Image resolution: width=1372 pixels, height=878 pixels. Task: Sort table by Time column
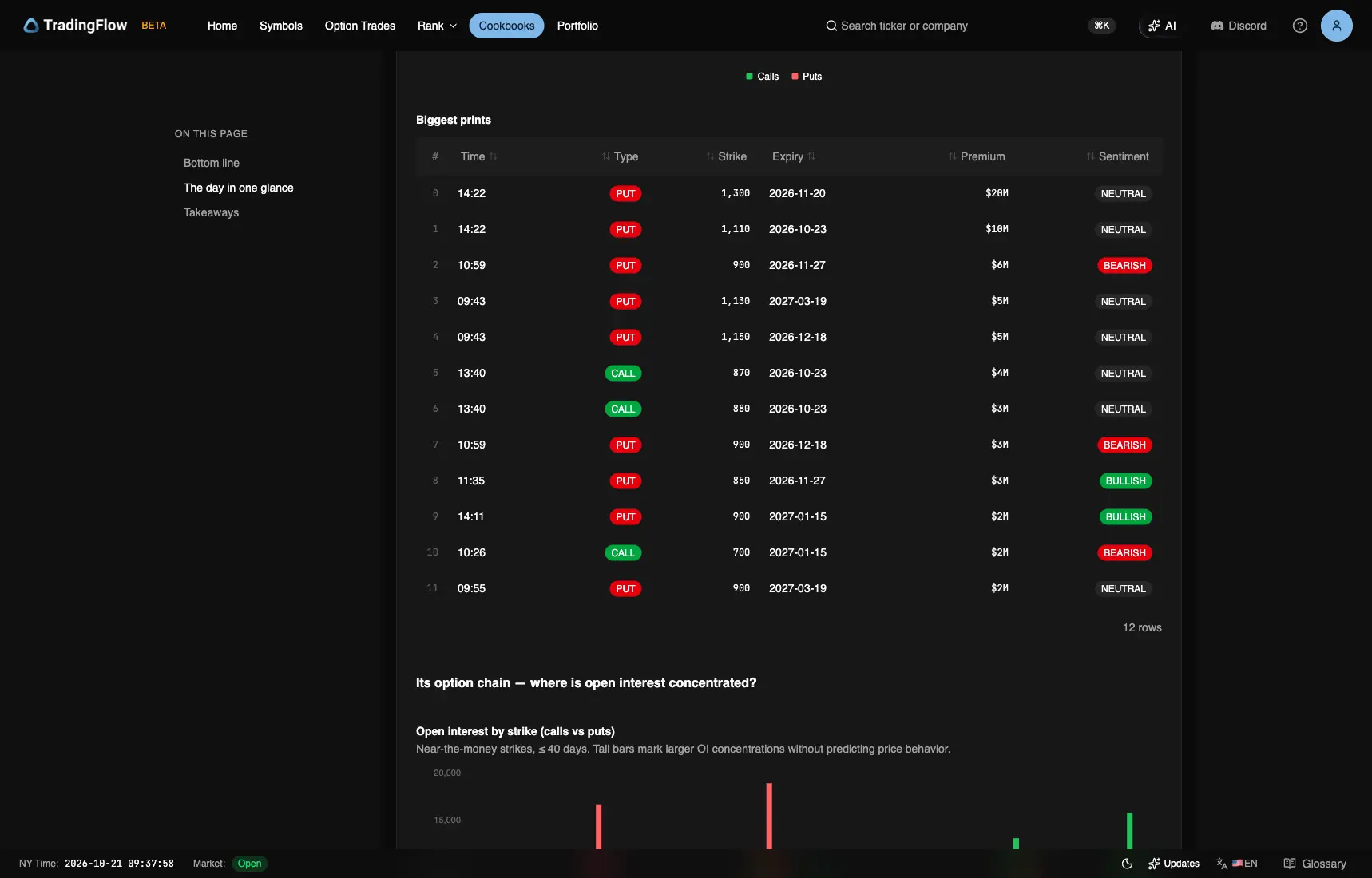(478, 156)
